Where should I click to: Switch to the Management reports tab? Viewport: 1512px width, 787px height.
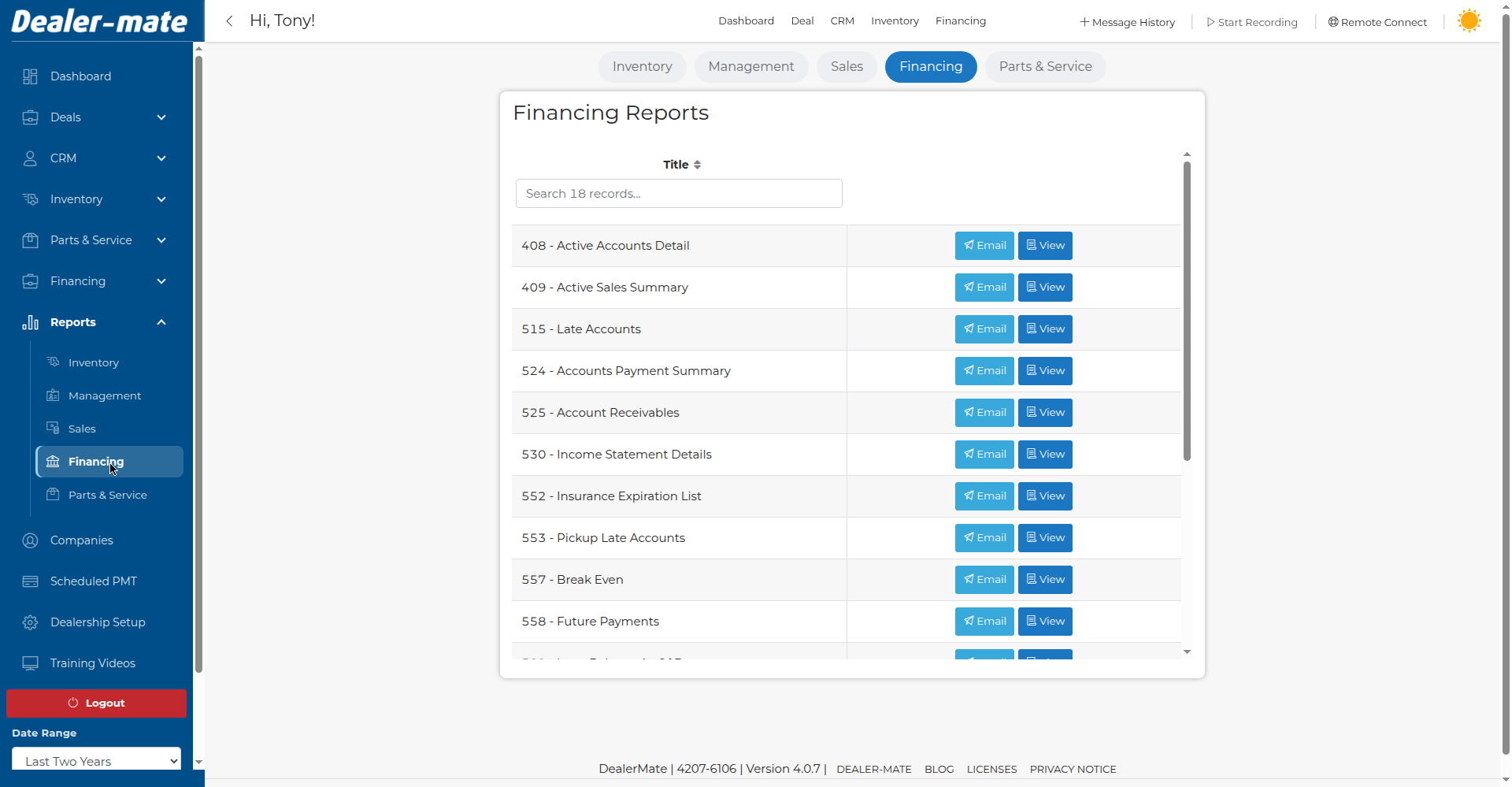751,67
